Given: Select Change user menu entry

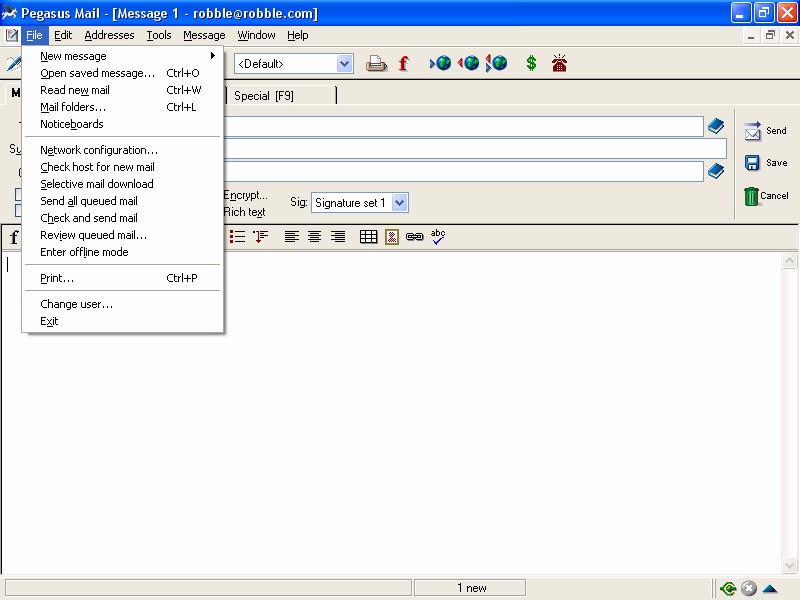Looking at the screenshot, I should click(122, 304).
